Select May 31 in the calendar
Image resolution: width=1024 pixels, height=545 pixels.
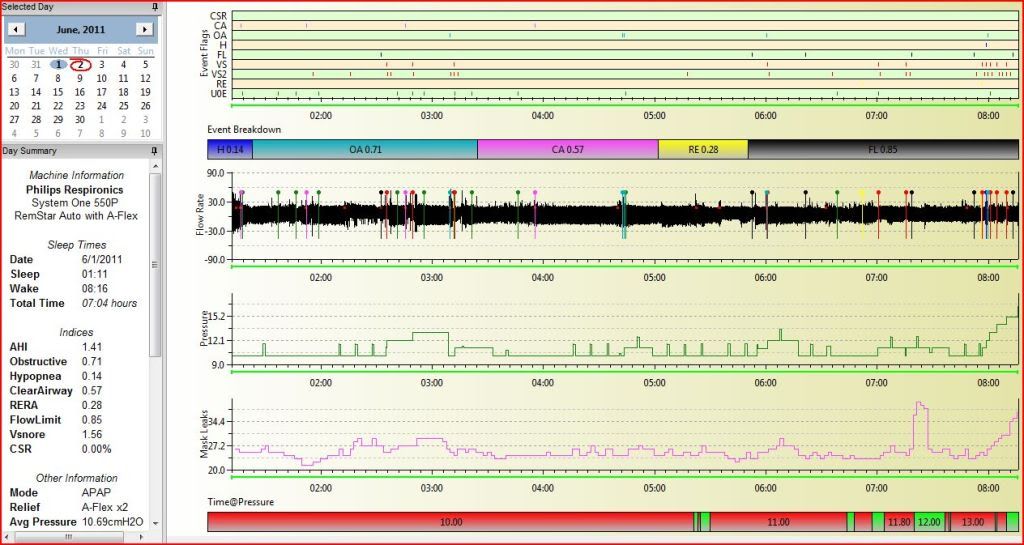pos(36,65)
